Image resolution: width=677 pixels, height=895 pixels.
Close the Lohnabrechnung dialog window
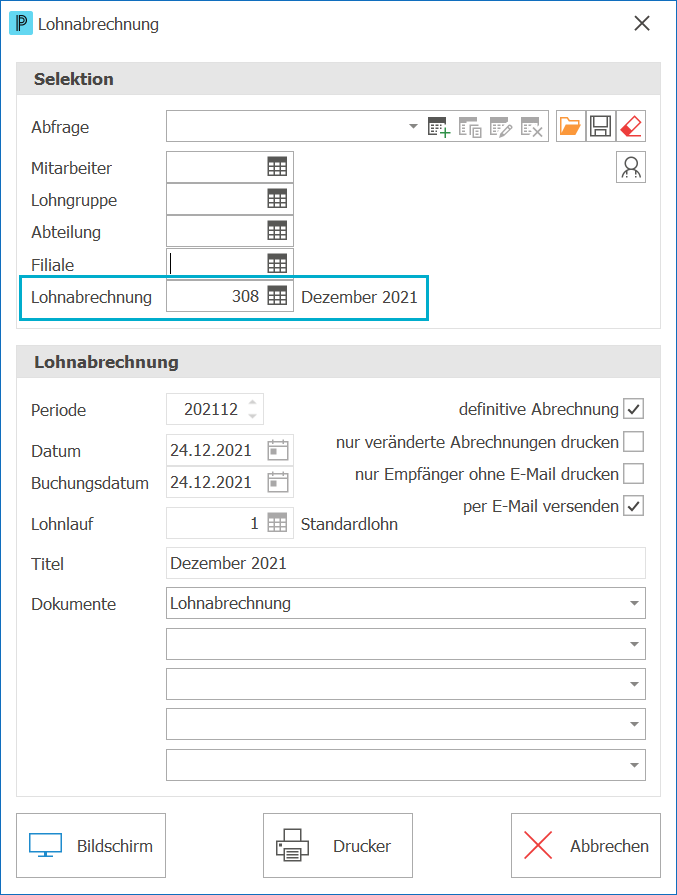click(x=642, y=23)
